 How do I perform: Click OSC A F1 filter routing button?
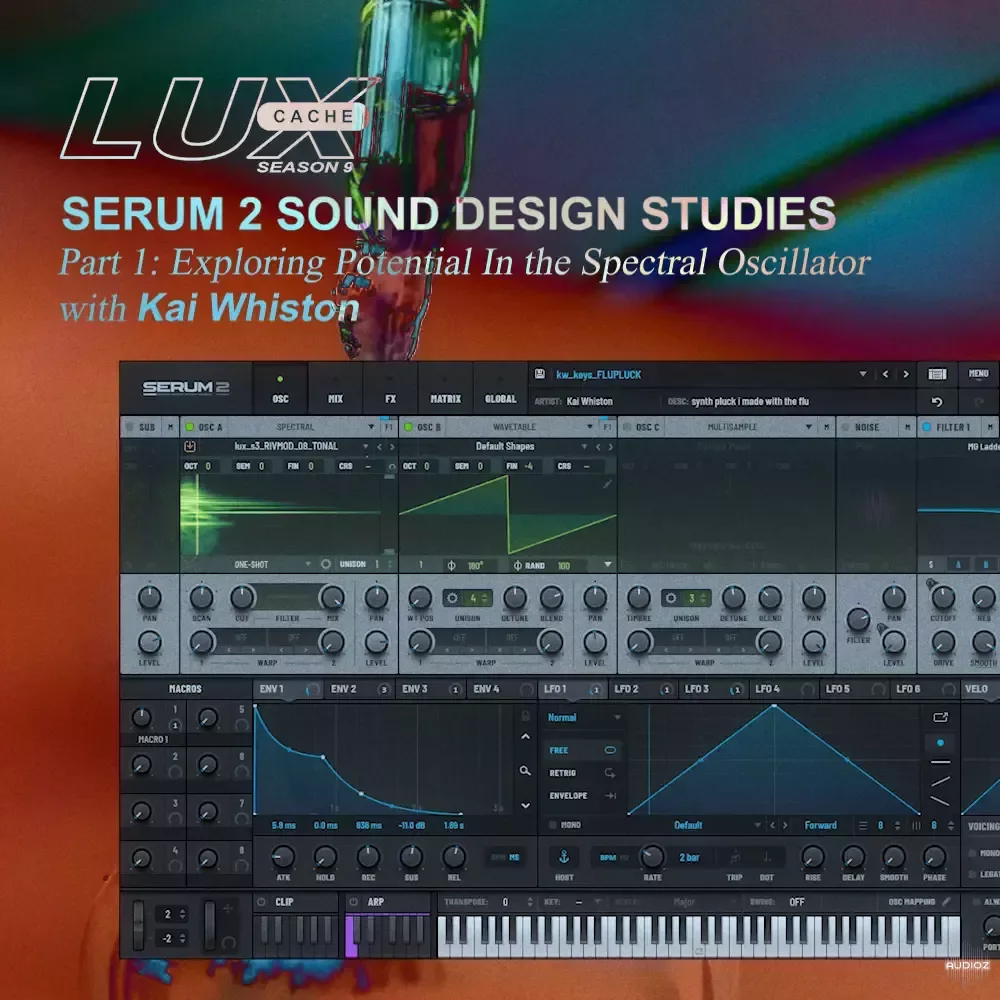click(x=388, y=427)
